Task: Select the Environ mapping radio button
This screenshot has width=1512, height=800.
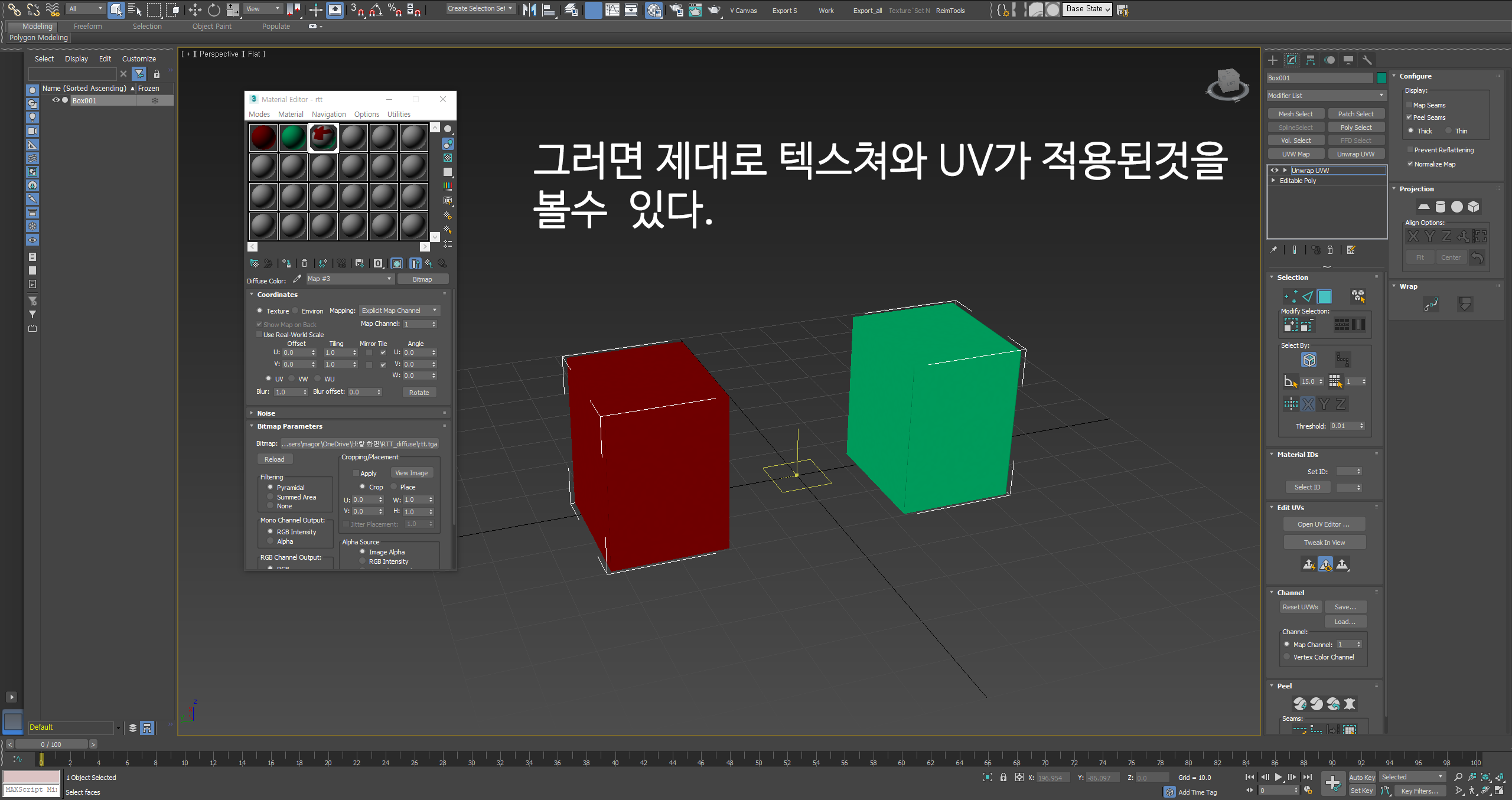Action: [x=295, y=311]
